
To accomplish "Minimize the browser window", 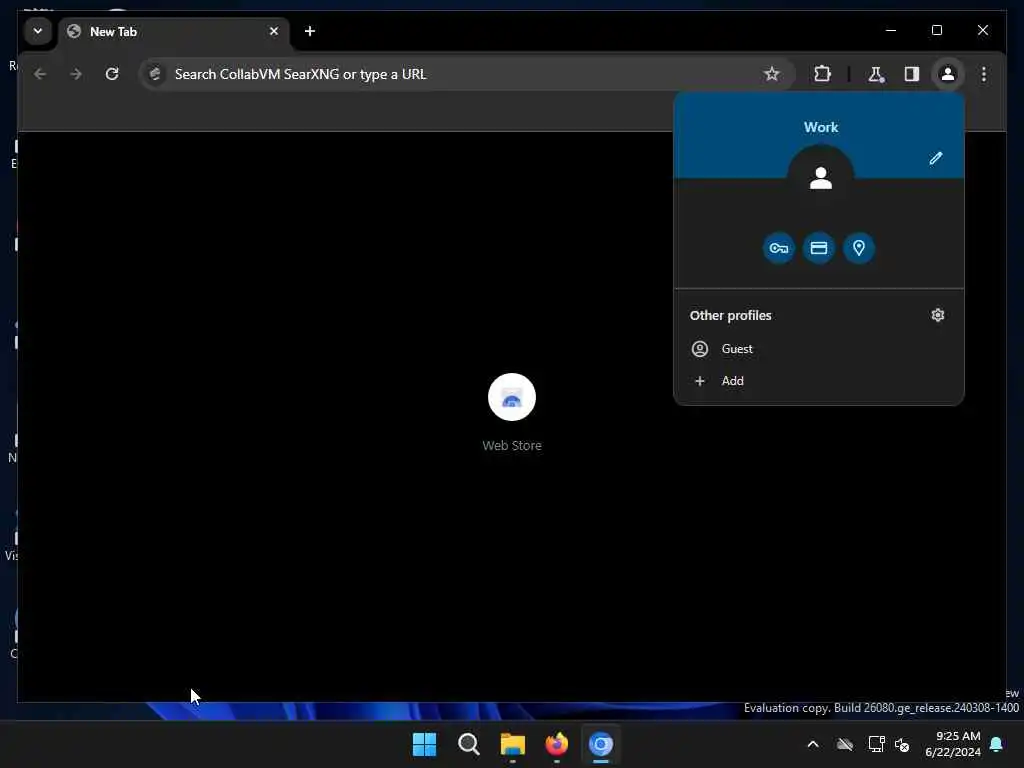I will (891, 30).
